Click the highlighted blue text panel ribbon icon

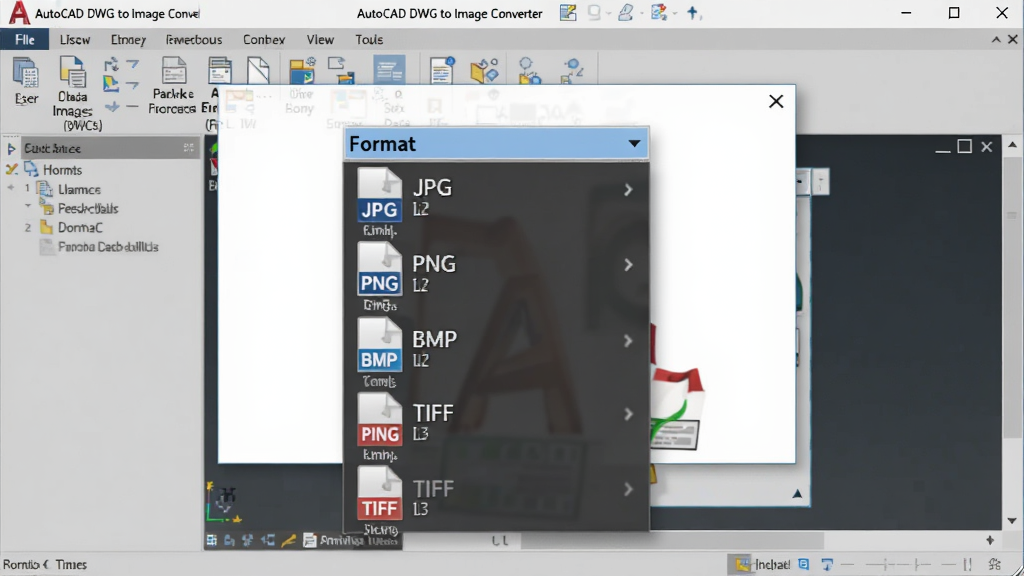click(x=389, y=70)
